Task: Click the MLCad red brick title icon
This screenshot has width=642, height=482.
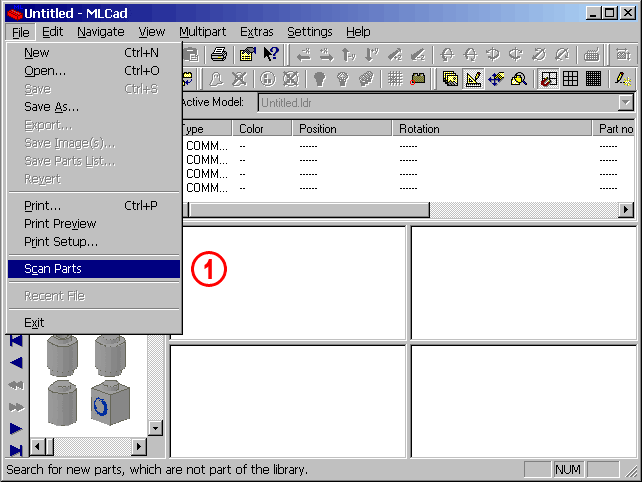Action: click(14, 14)
